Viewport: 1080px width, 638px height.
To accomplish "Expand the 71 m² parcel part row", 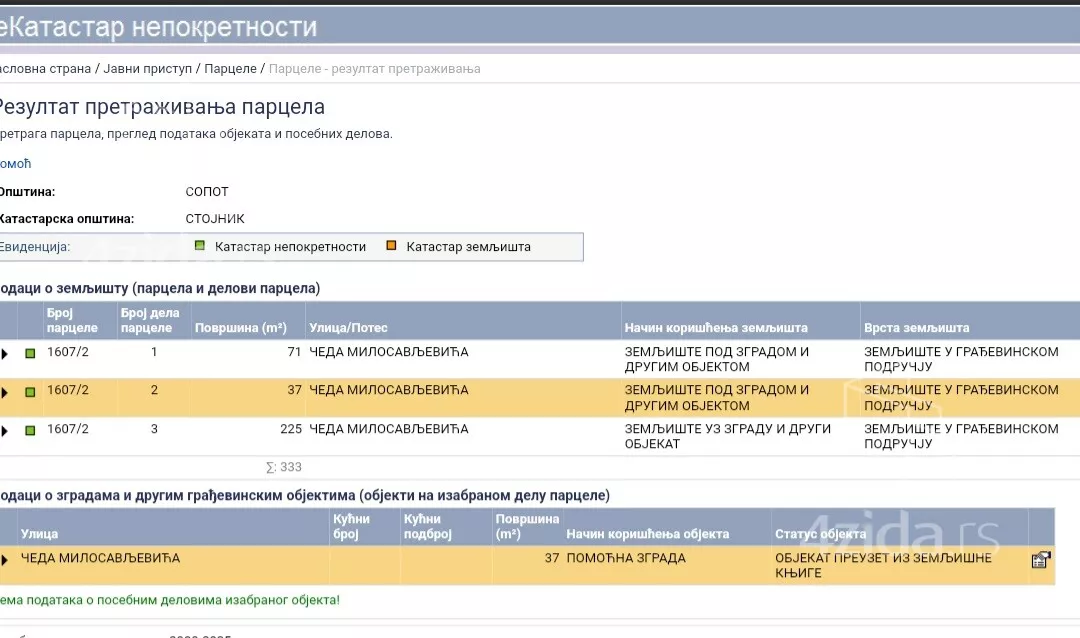I will 5,353.
